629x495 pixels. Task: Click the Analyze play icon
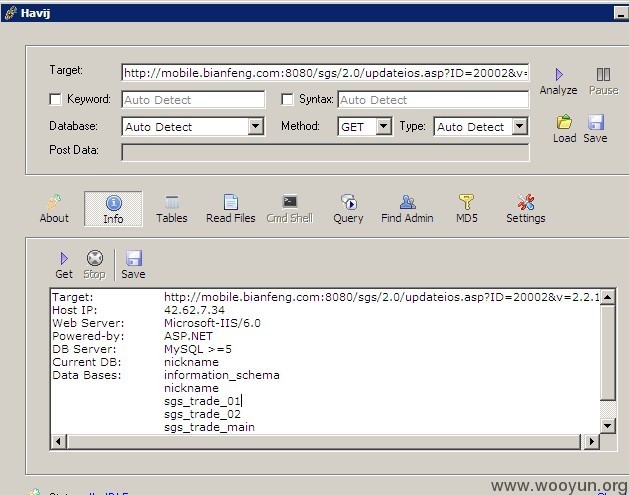(x=559, y=75)
